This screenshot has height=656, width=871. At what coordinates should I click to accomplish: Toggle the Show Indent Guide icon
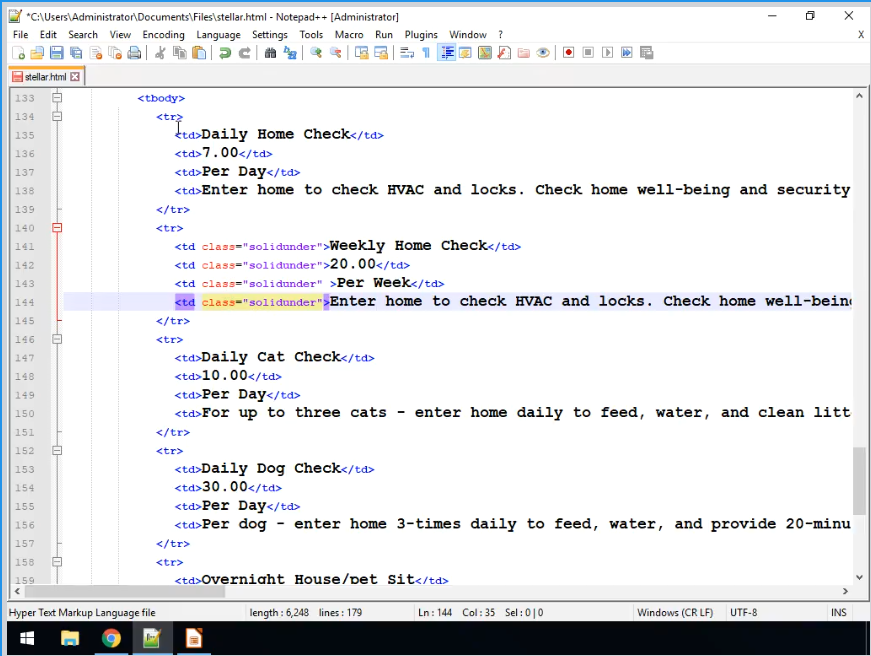click(x=446, y=53)
